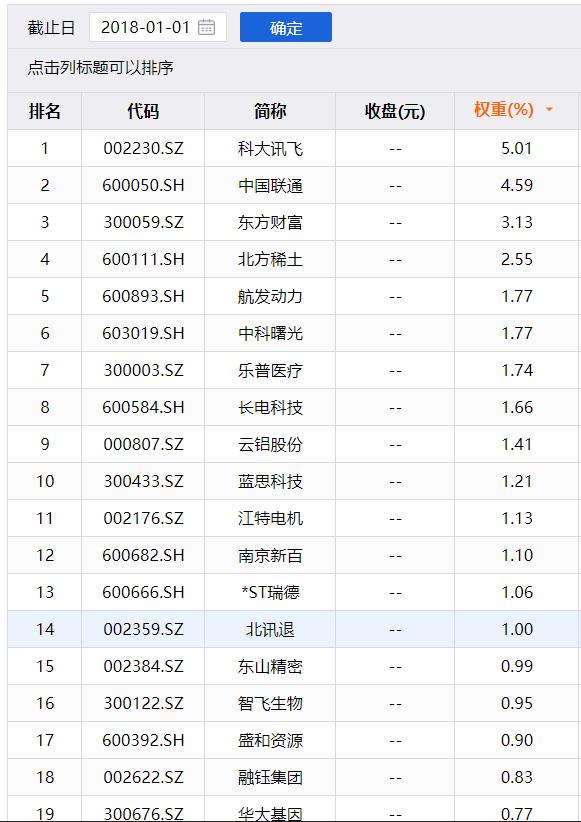The width and height of the screenshot is (581, 822).
Task: Select stock code 600584.SH
Action: coord(143,407)
